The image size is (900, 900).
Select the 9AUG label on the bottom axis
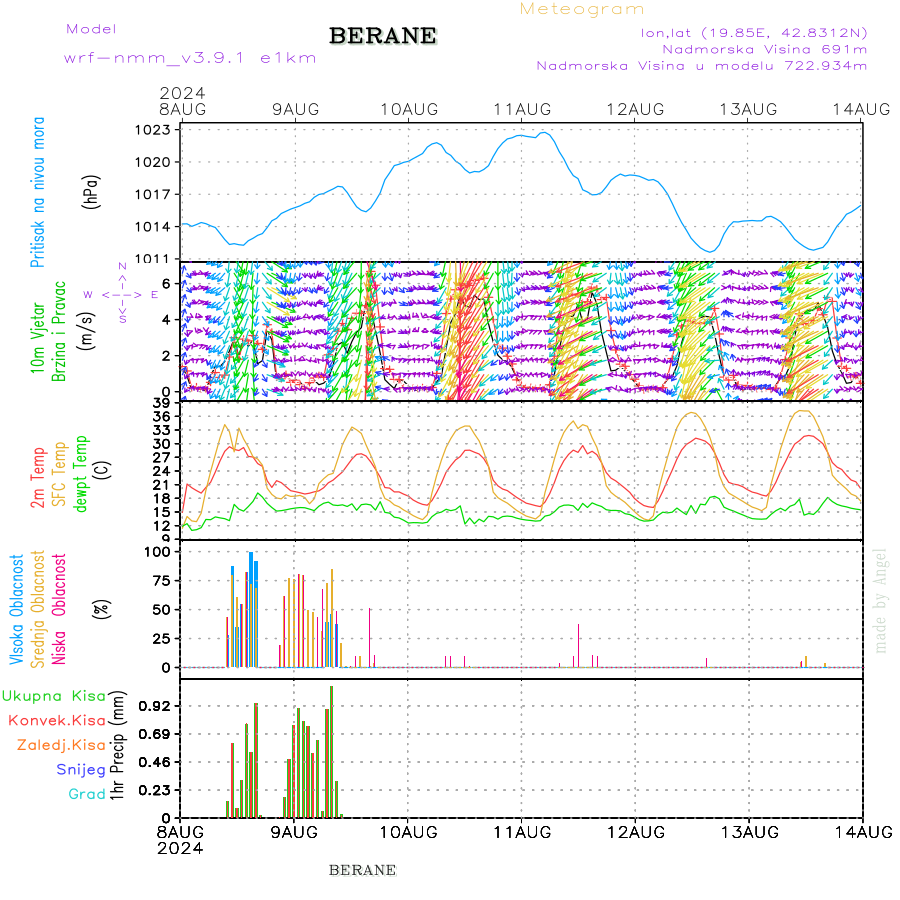click(x=294, y=832)
